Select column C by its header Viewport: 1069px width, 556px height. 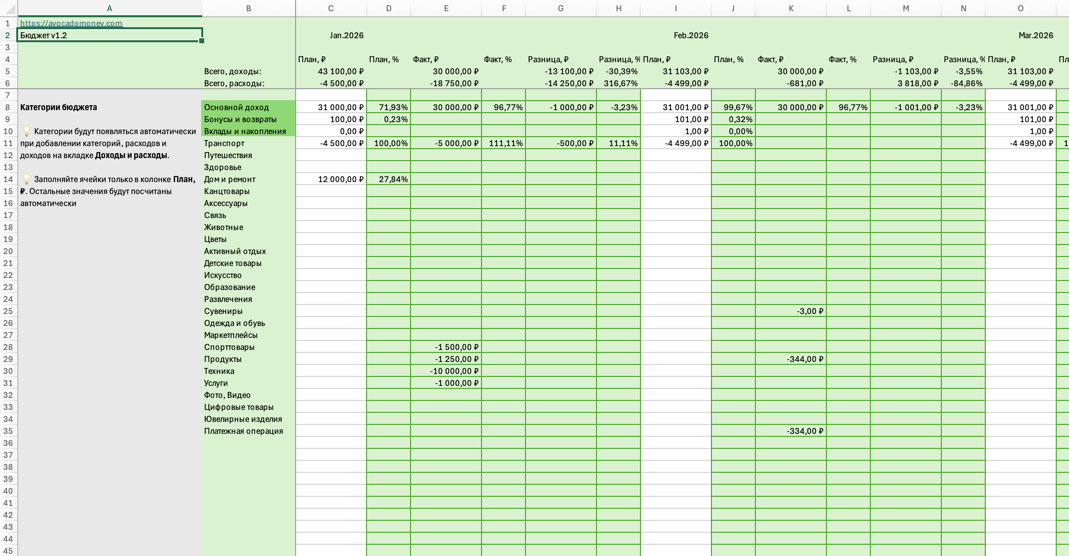click(x=331, y=8)
